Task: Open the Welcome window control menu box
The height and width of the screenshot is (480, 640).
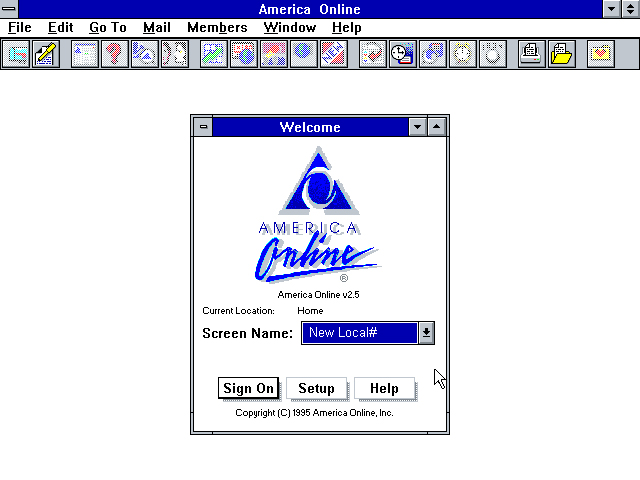Action: click(203, 127)
